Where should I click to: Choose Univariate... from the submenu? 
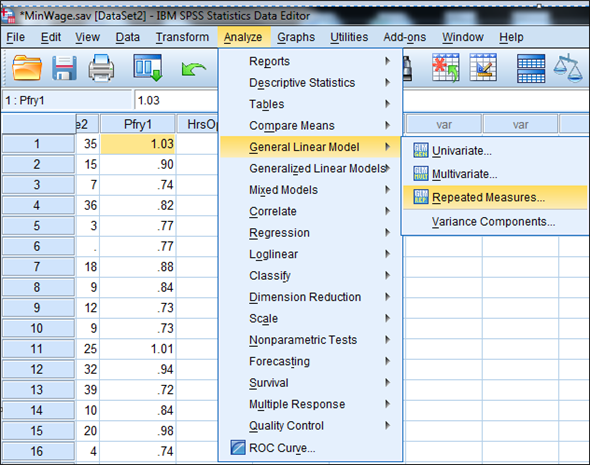(x=495, y=150)
